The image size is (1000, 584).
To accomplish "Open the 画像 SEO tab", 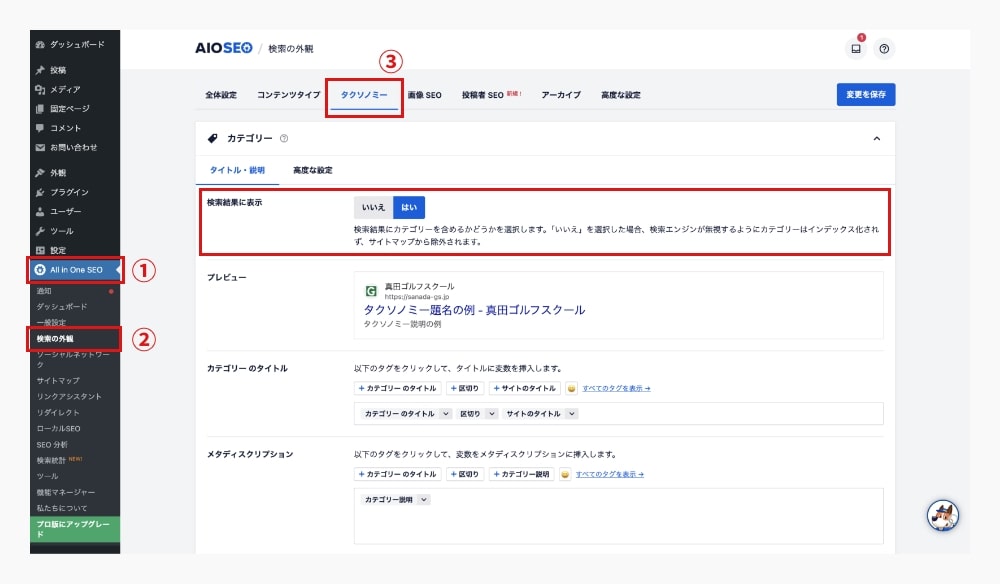I will pyautogui.click(x=425, y=93).
